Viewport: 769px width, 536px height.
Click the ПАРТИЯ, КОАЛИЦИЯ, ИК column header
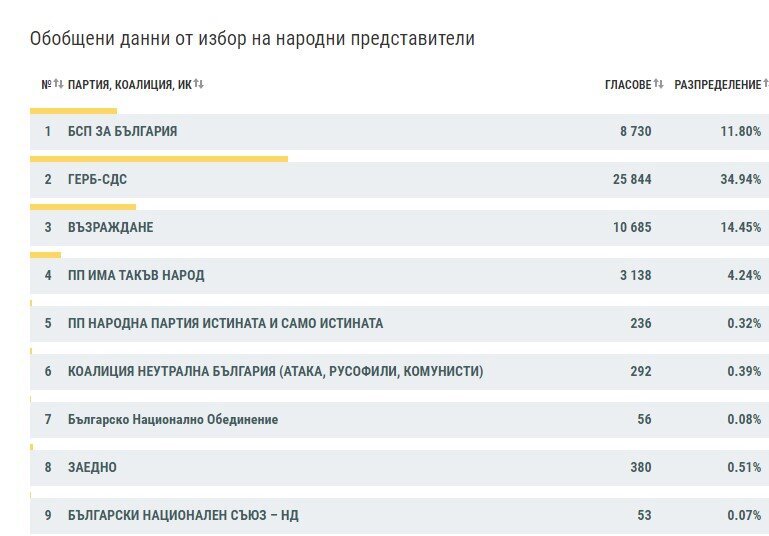pyautogui.click(x=129, y=85)
